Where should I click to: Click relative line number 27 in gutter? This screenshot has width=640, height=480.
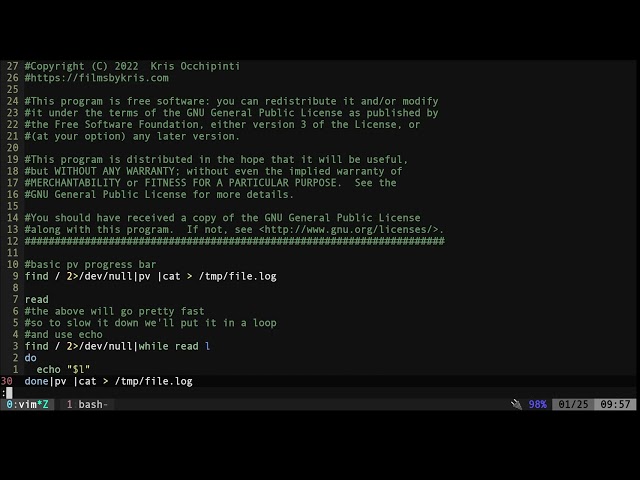13,66
